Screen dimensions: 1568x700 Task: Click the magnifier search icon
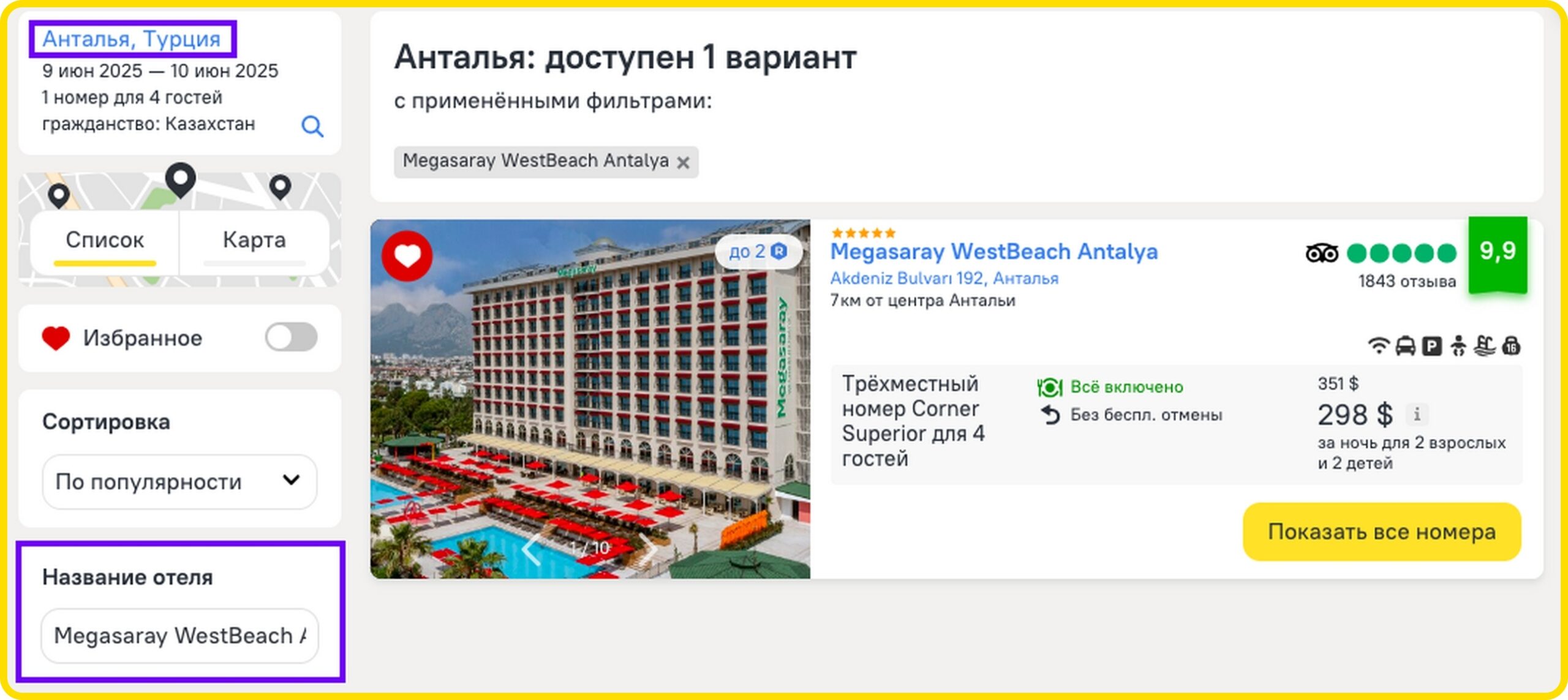(312, 126)
